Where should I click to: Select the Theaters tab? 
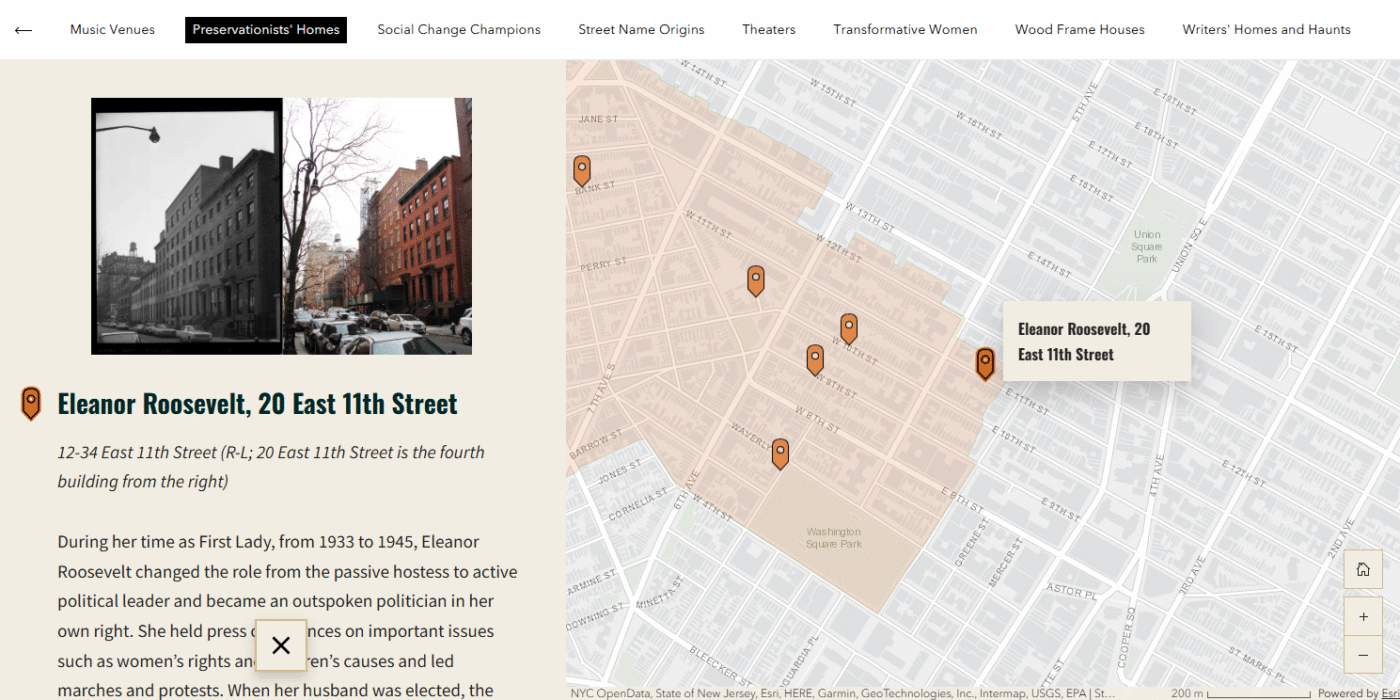pos(769,30)
